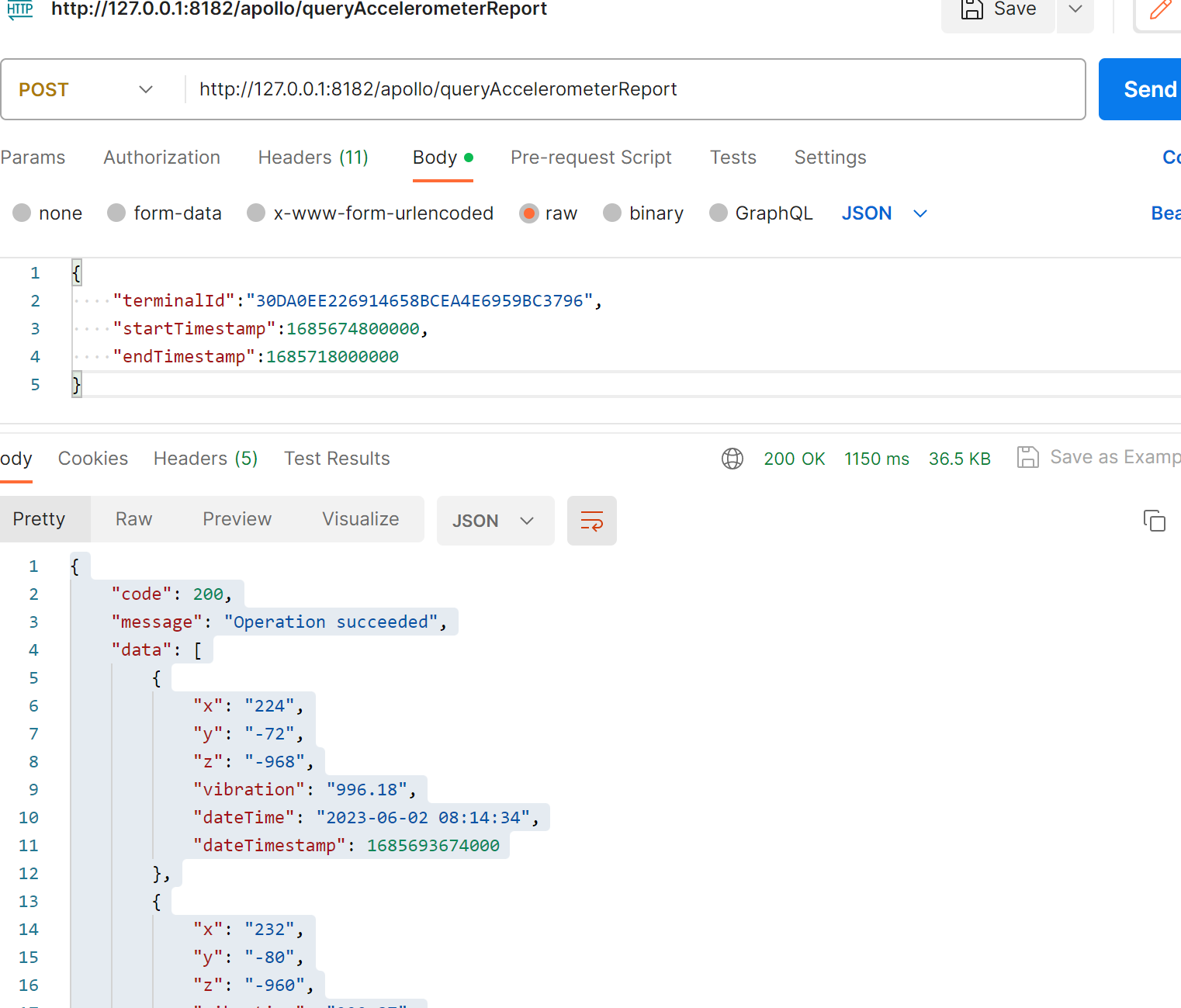Click the word wrap icon in response toolbar

pos(591,521)
